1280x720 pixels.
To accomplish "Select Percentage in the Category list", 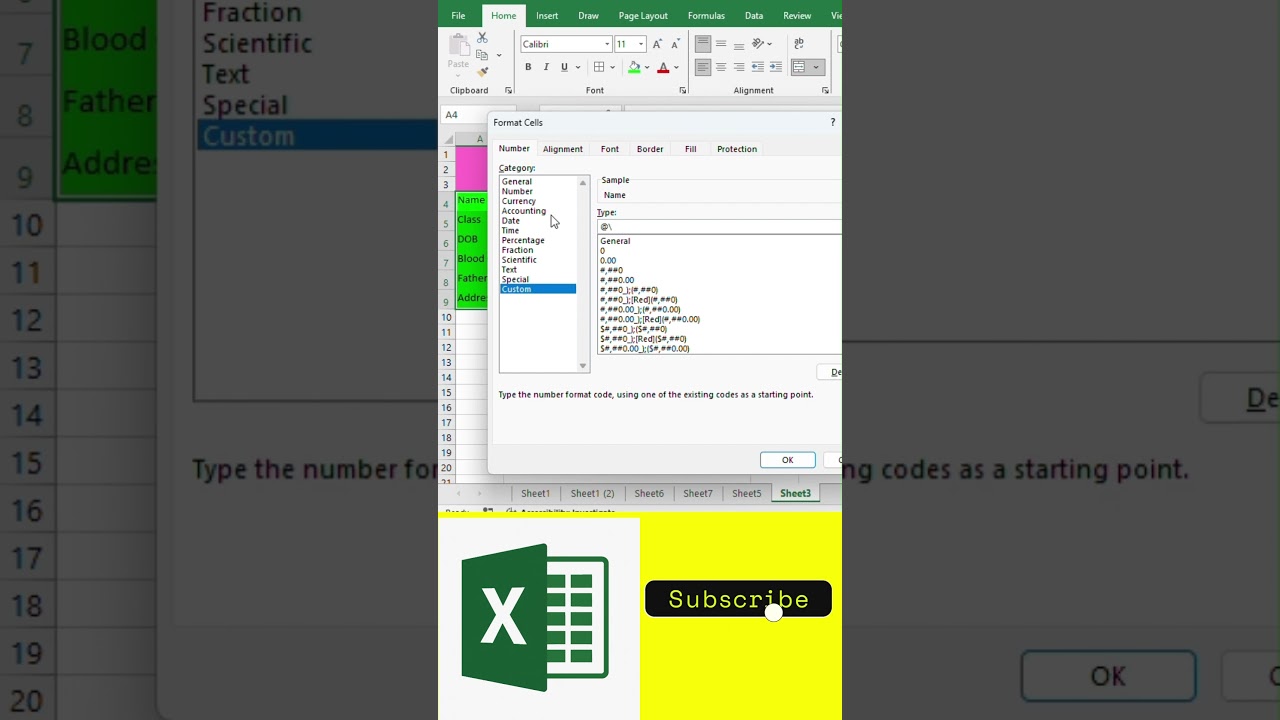I will 523,240.
